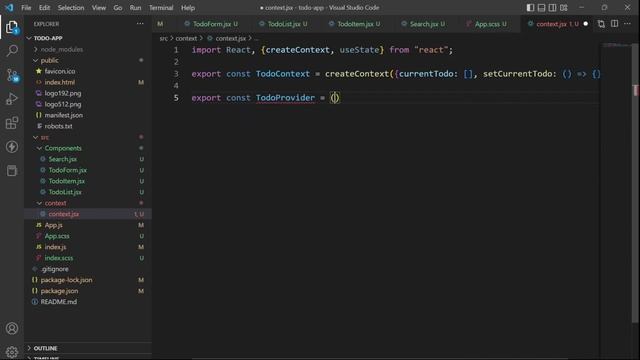Switch to the TodoForm.jsx tab
The image size is (640, 360).
(211, 24)
